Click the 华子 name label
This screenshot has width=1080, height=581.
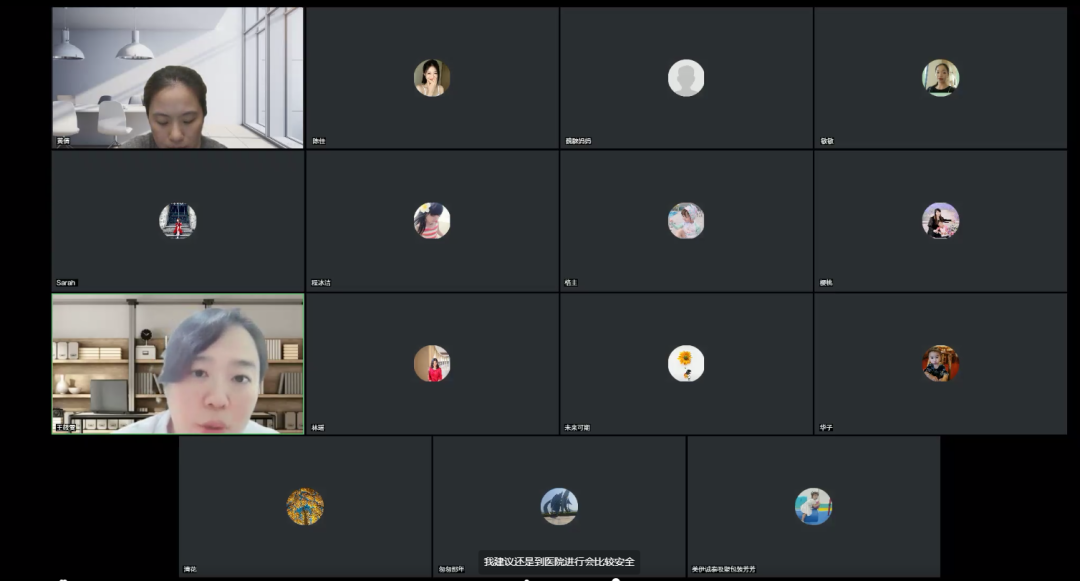[827, 427]
